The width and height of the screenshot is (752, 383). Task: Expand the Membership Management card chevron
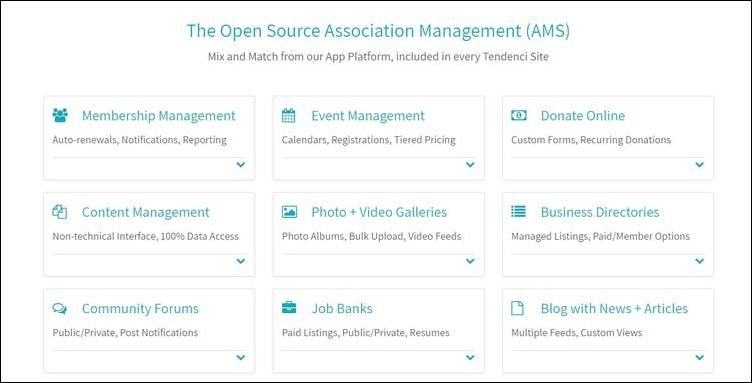[241, 164]
